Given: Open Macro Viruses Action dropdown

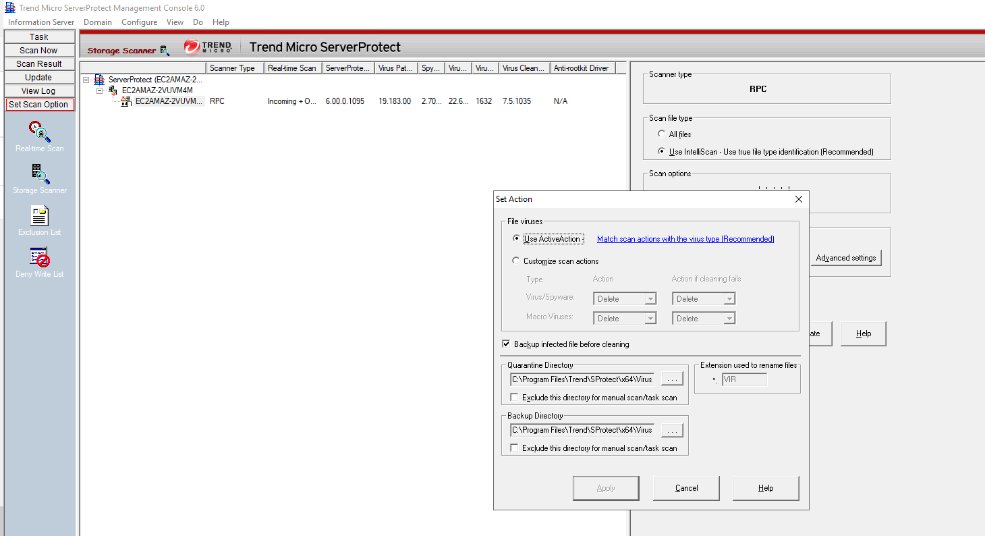Looking at the screenshot, I should (624, 319).
